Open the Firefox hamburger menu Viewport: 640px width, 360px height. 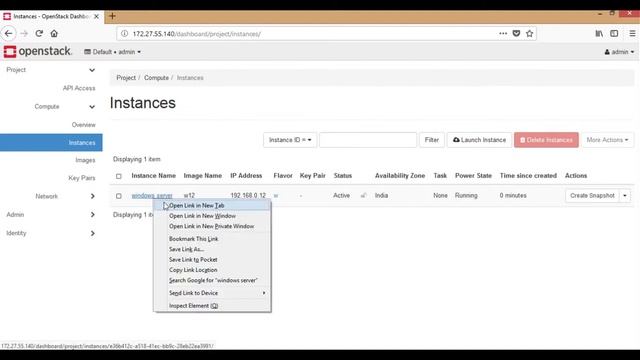pyautogui.click(x=632, y=33)
